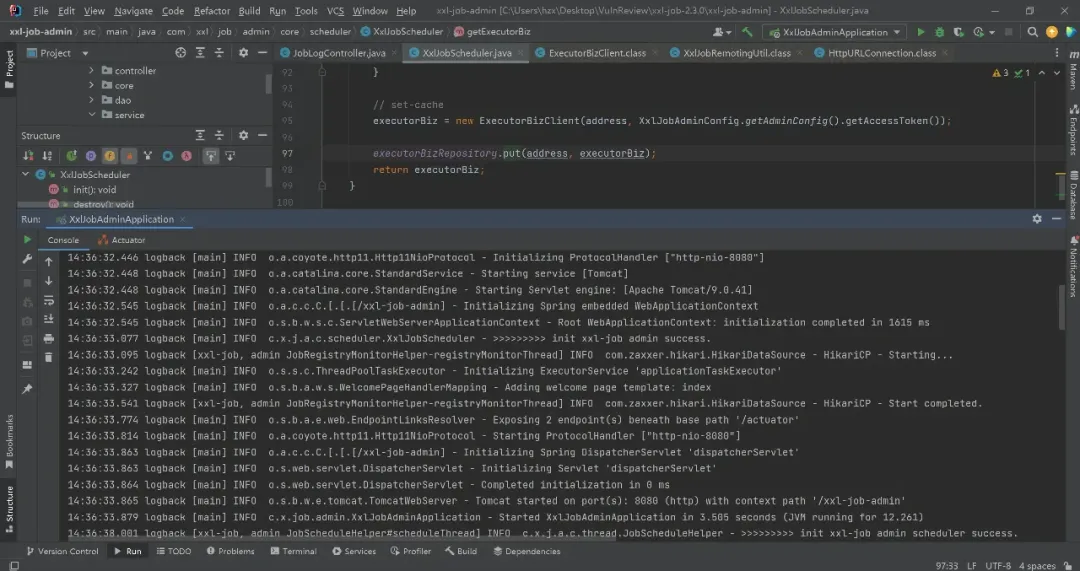The image size is (1080, 571).
Task: Switch to the ExecutorBizClient.class tab
Action: [x=596, y=53]
